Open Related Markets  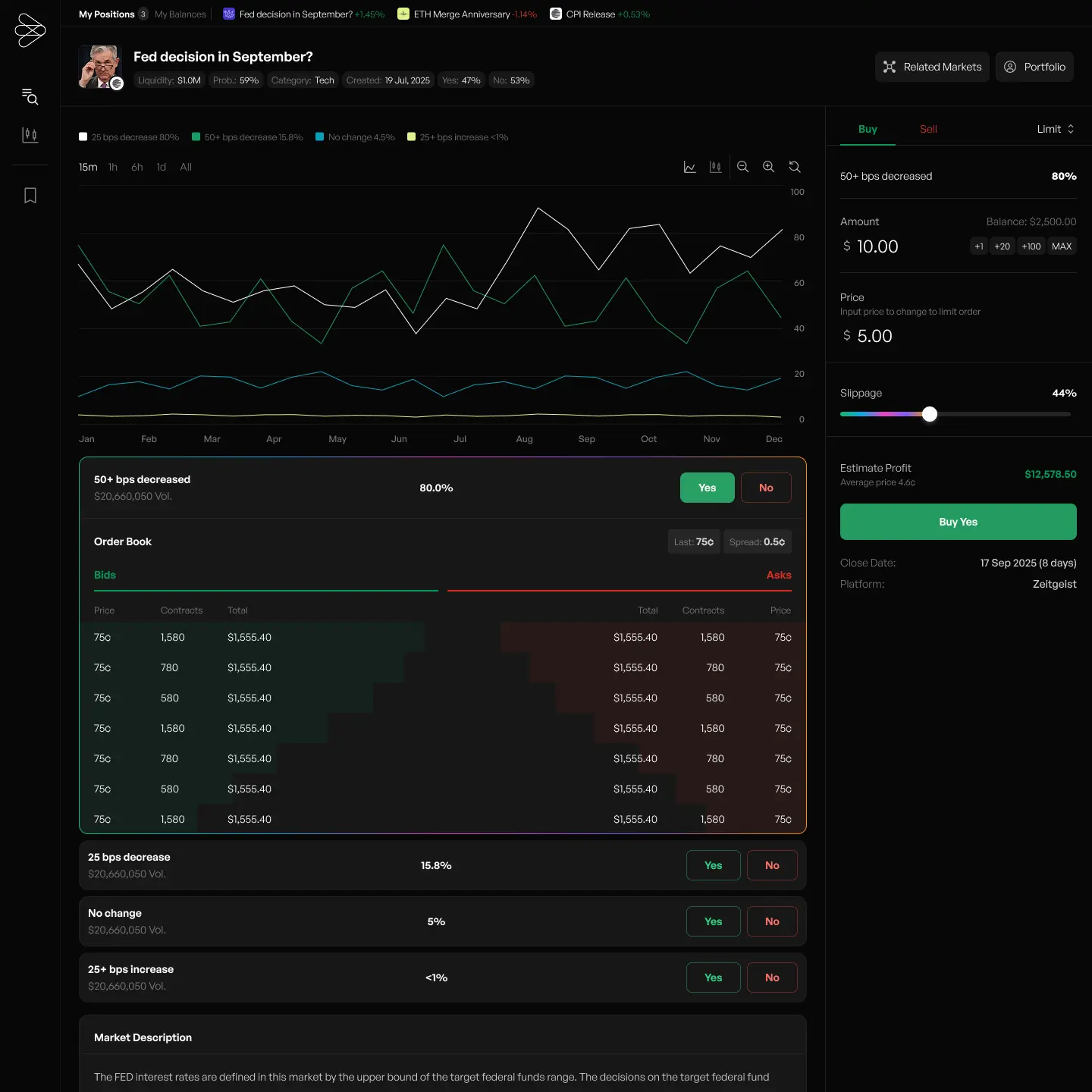[932, 67]
